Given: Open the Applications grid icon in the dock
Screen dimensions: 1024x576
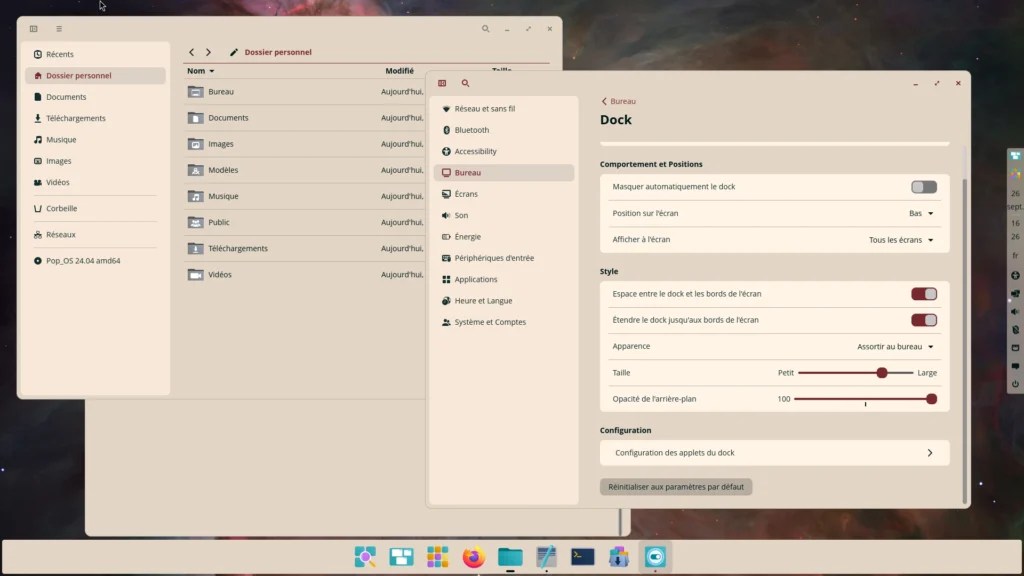Looking at the screenshot, I should coord(438,556).
